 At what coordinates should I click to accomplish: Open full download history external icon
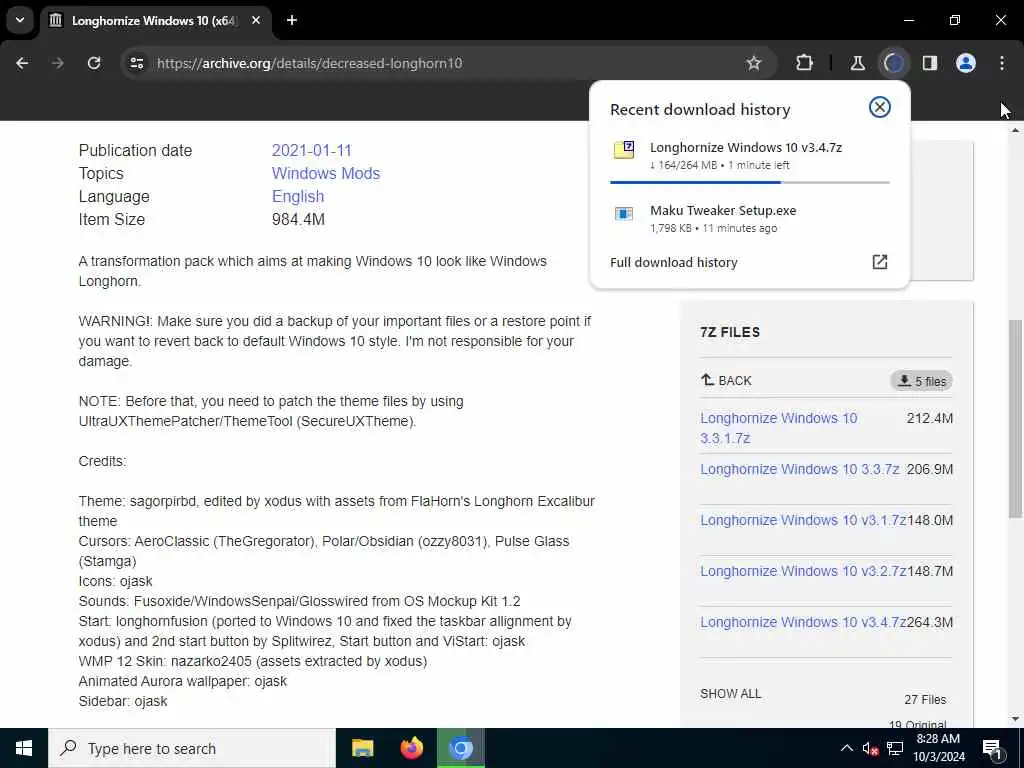coord(880,262)
